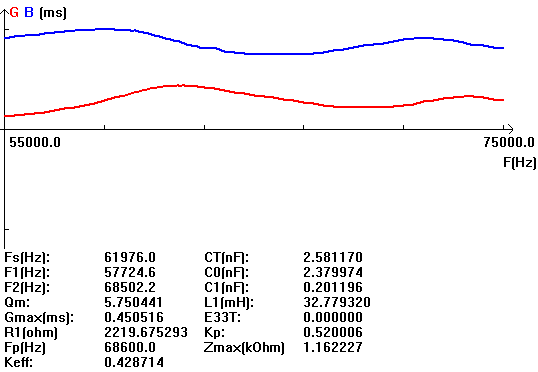Click the blue B legend letter
This screenshot has width=538, height=372.
(29, 13)
